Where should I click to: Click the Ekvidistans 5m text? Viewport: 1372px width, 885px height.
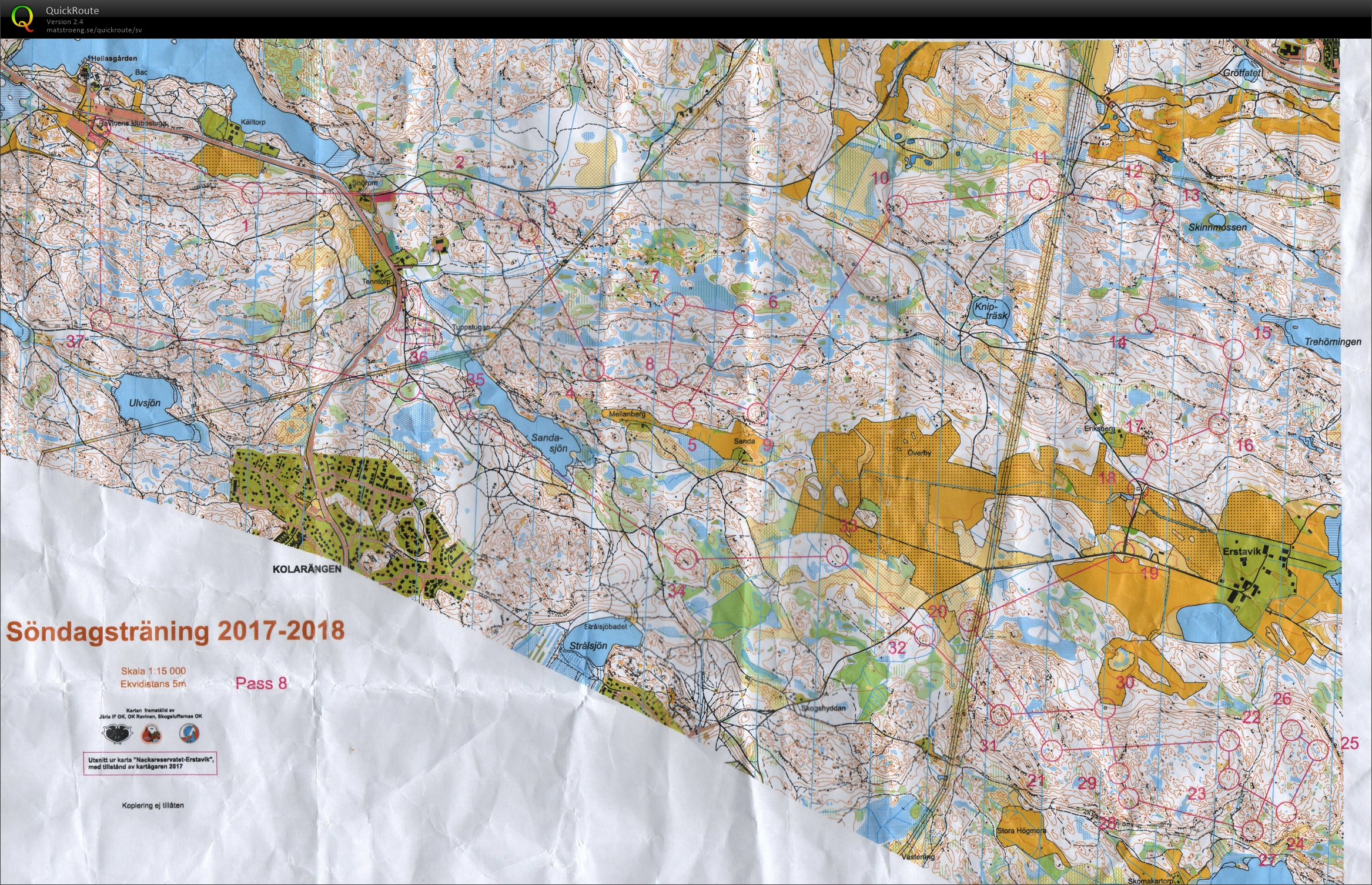point(153,684)
